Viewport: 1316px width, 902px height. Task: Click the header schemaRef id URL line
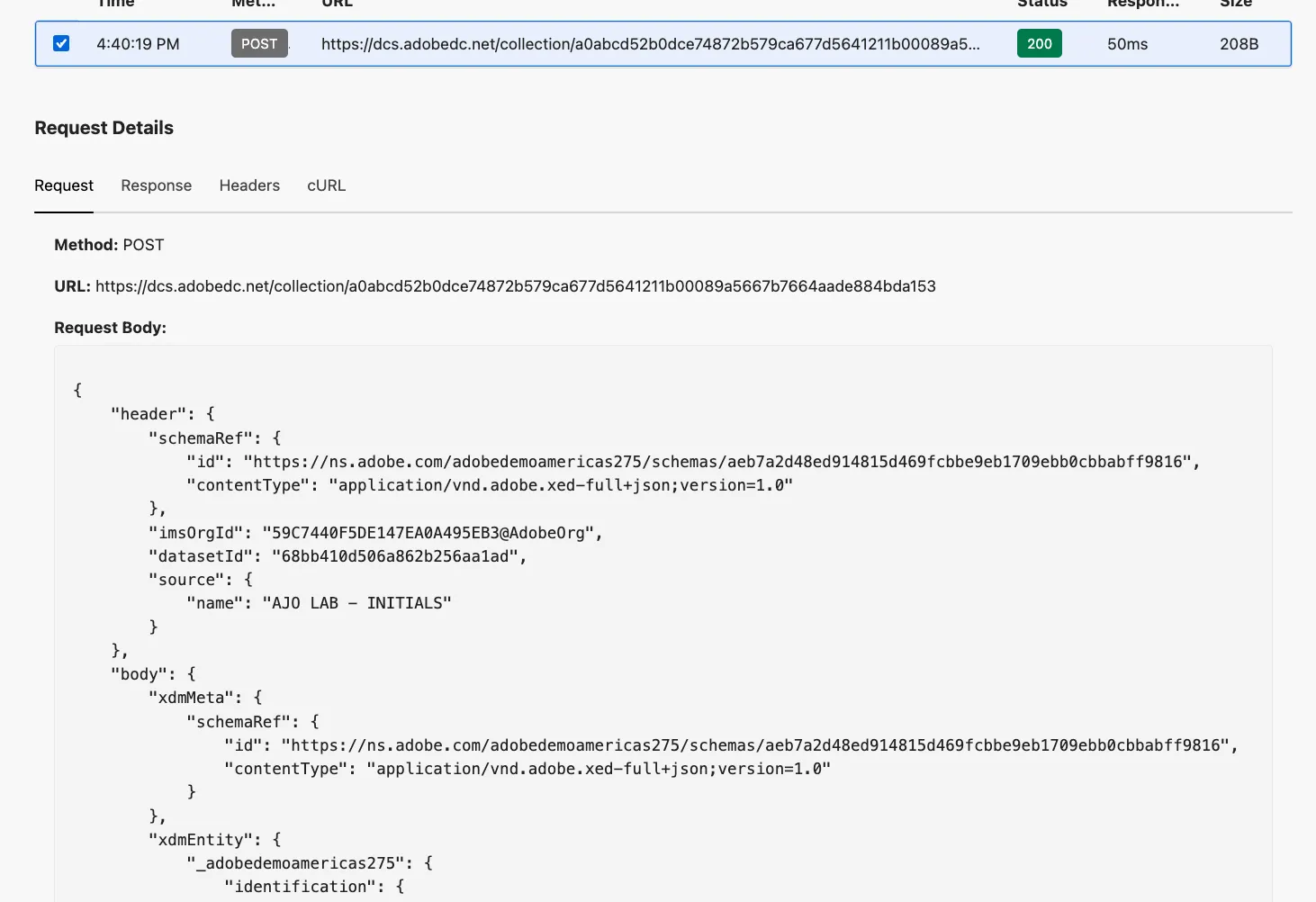693,462
